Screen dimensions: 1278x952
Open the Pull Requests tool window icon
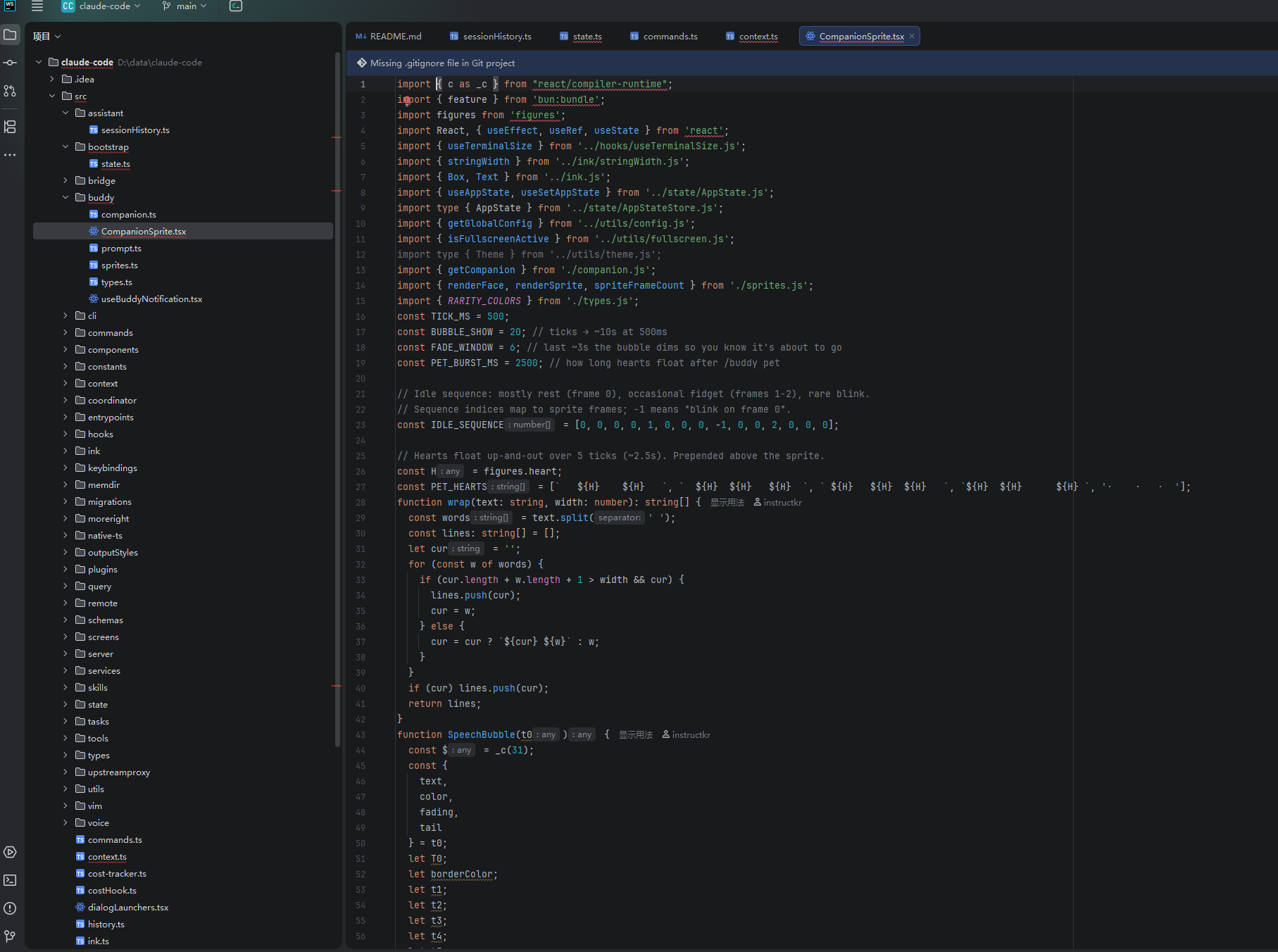[x=10, y=91]
